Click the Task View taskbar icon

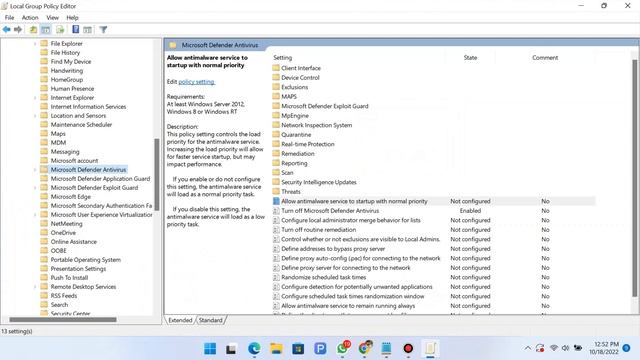tap(231, 349)
